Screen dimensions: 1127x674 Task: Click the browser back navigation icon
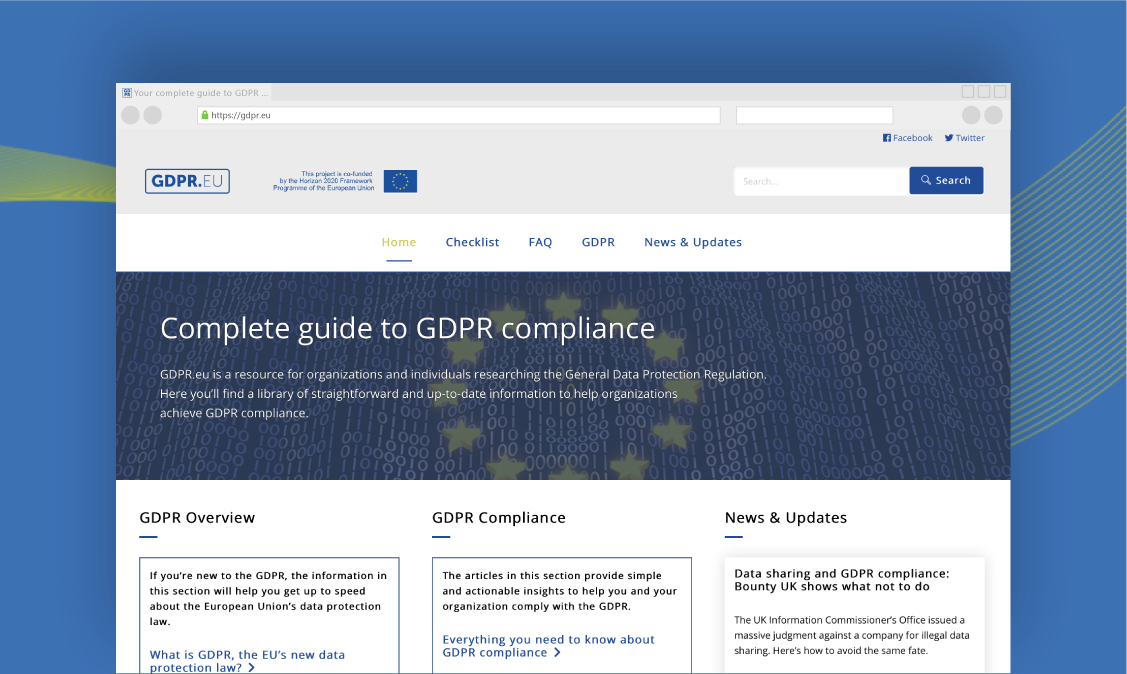point(130,115)
